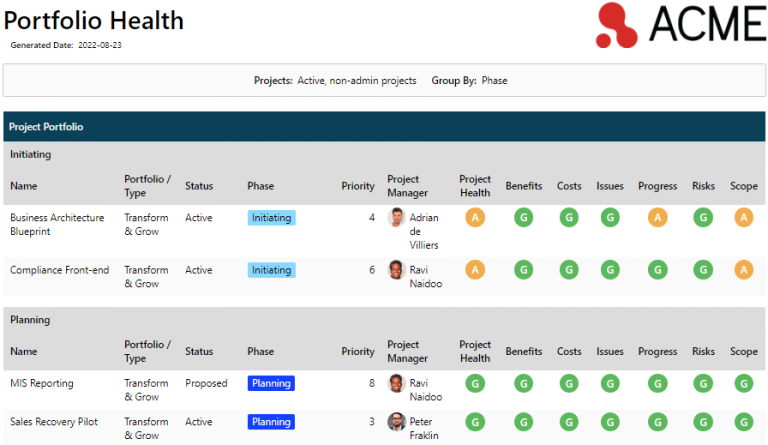The width and height of the screenshot is (768, 445).
Task: Click amber Scope indicator for Compliance Front-end
Action: pyautogui.click(x=744, y=269)
